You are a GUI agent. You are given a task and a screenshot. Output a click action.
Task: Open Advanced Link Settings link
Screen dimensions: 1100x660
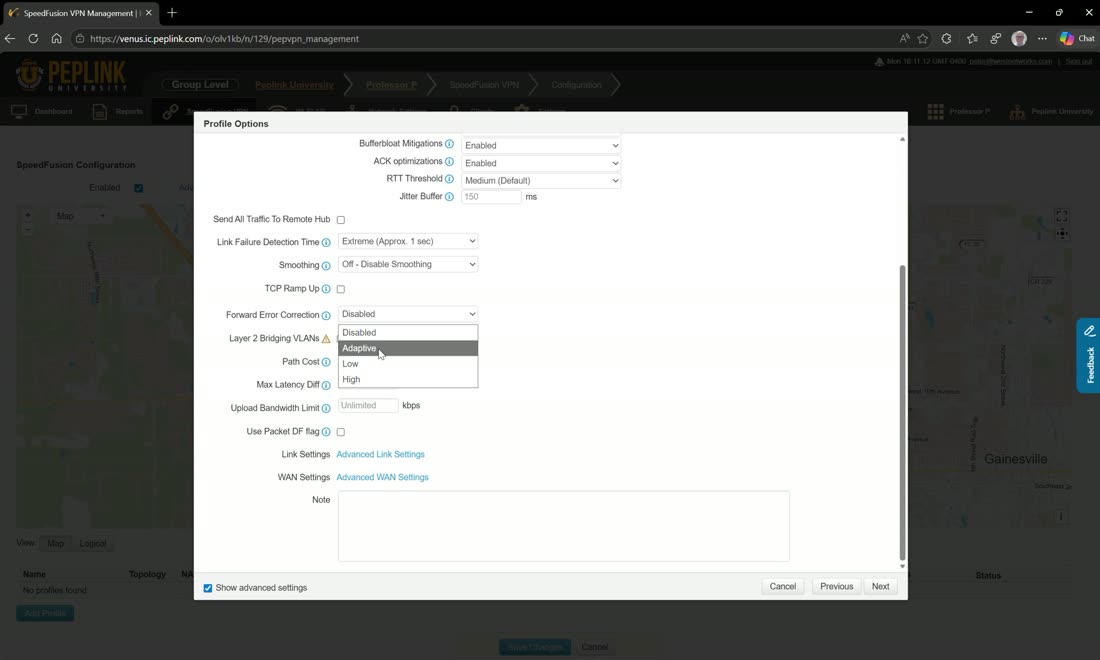[380, 454]
